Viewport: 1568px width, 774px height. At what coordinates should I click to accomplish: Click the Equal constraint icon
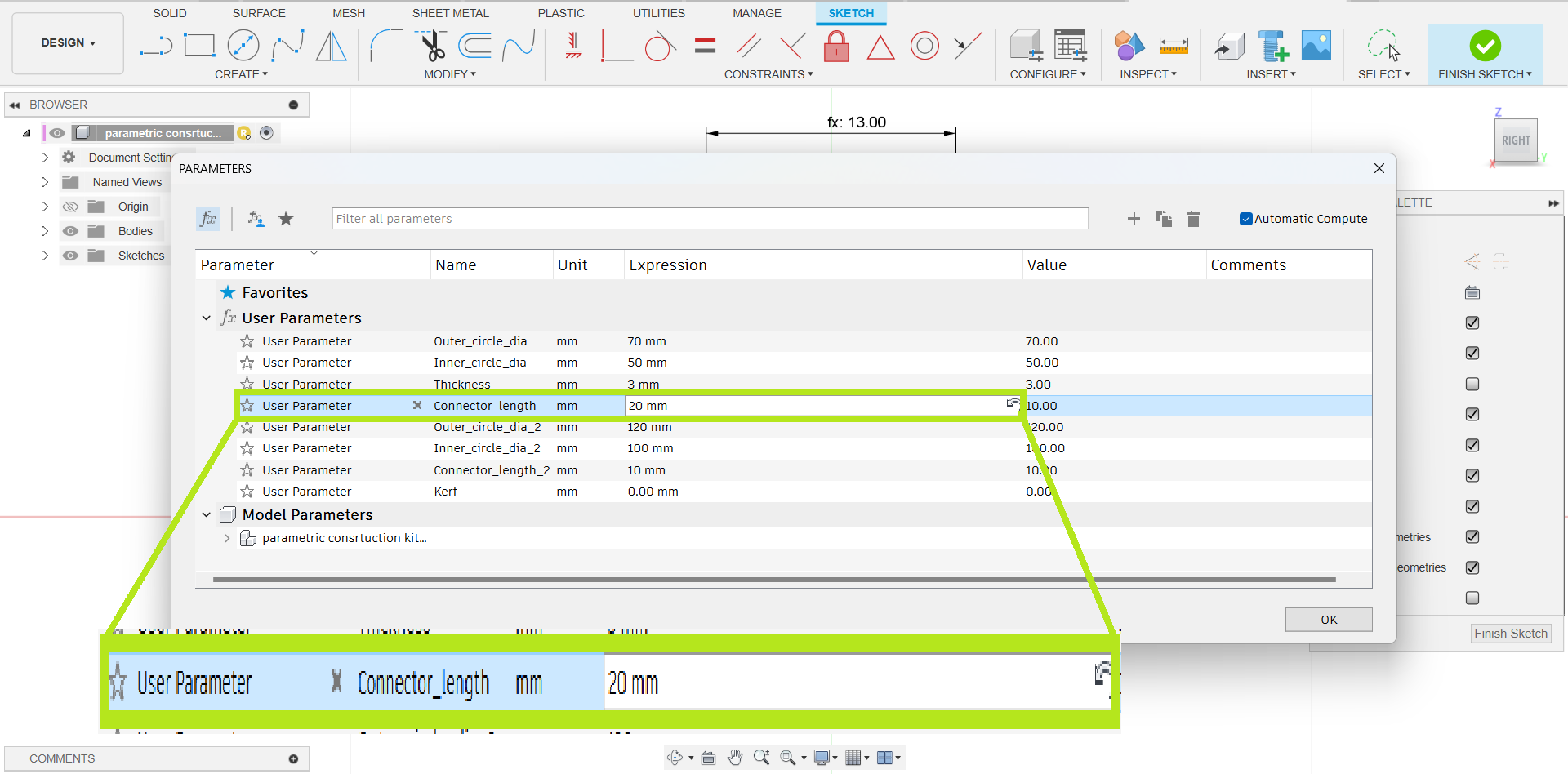705,47
